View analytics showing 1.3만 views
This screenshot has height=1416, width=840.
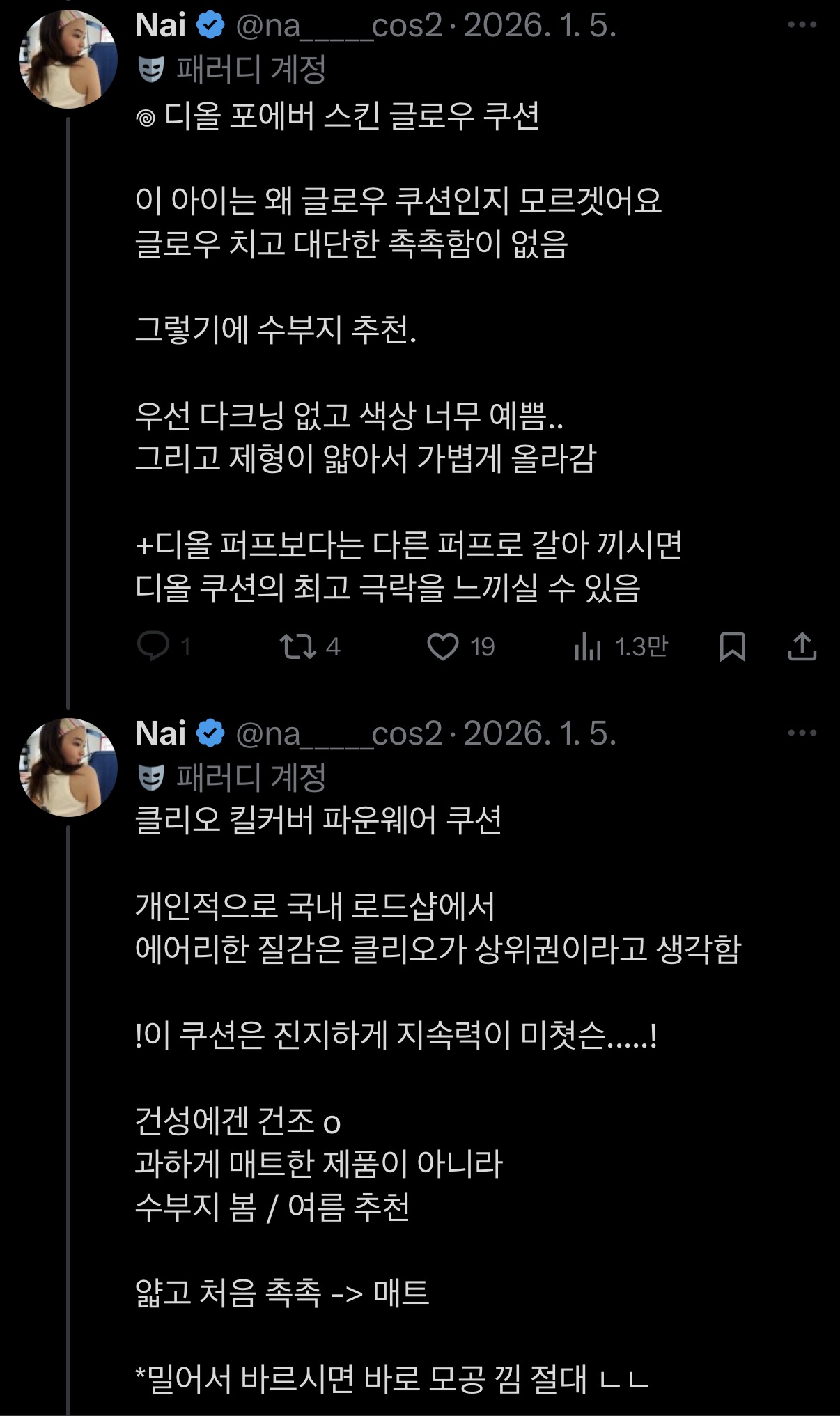pyautogui.click(x=621, y=646)
